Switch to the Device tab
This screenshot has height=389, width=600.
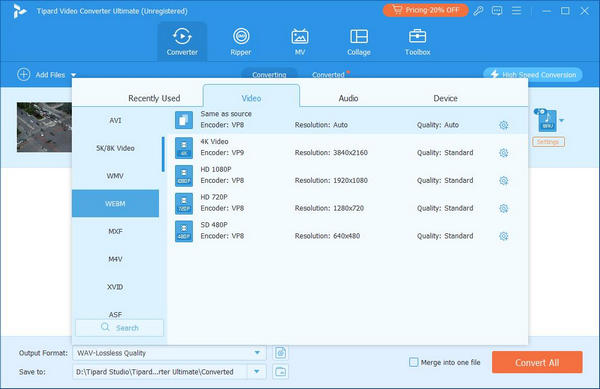pyautogui.click(x=445, y=98)
